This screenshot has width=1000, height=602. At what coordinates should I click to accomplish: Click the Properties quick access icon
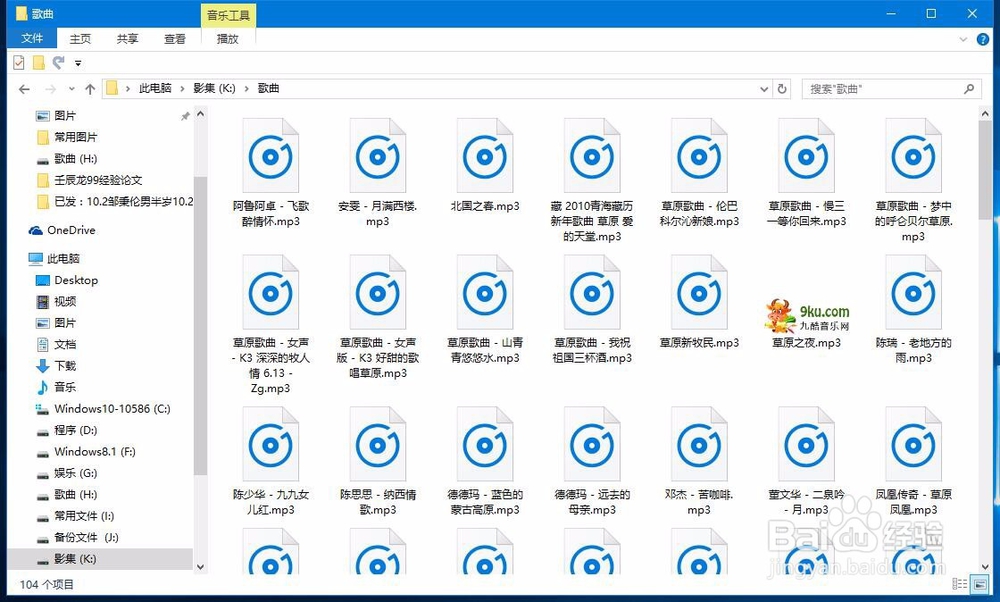point(19,62)
